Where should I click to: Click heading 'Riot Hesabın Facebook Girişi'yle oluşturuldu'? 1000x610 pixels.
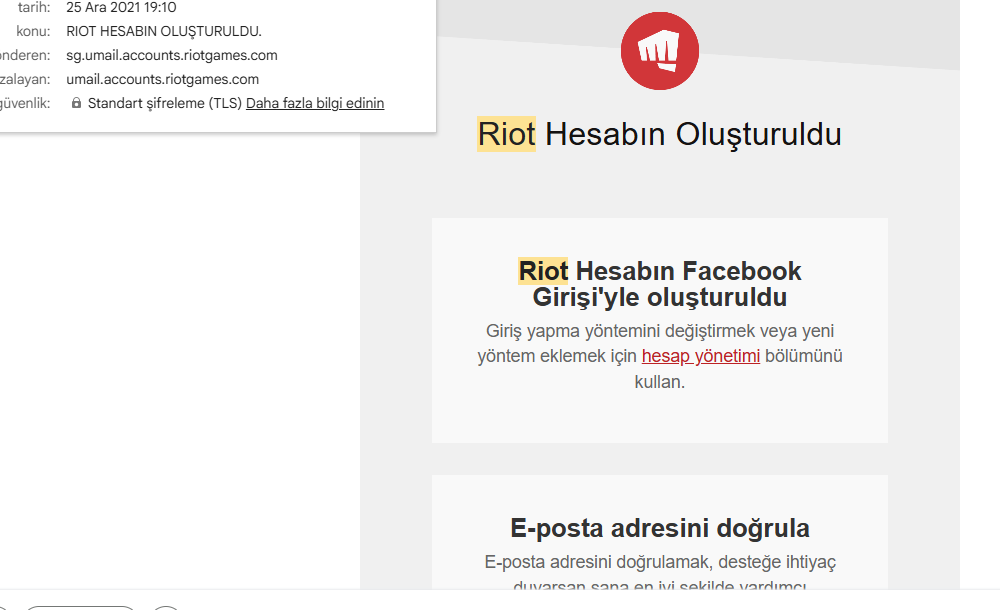[659, 284]
